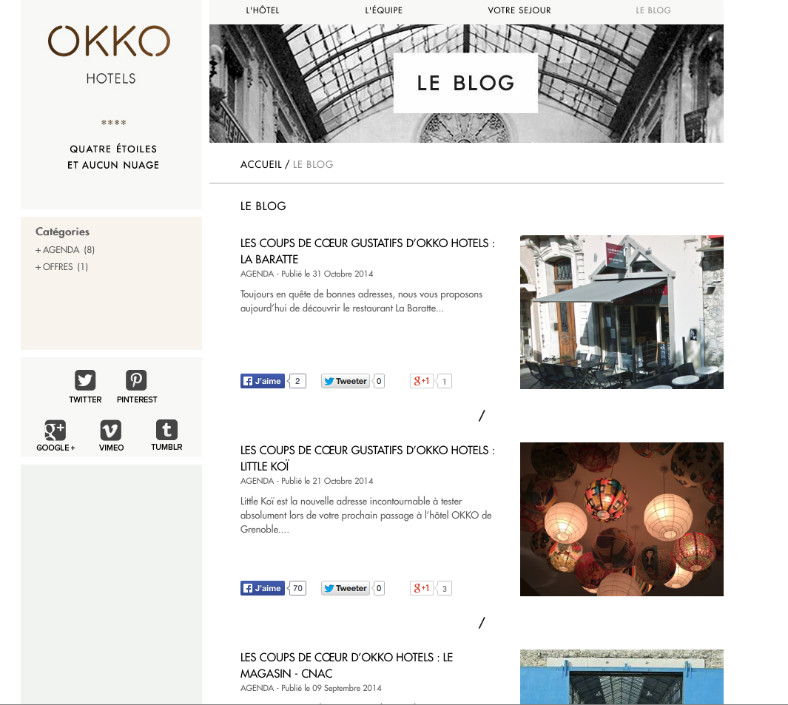Select LE BLOG in top navigation
Viewport: 788px width, 705px height.
pos(653,10)
